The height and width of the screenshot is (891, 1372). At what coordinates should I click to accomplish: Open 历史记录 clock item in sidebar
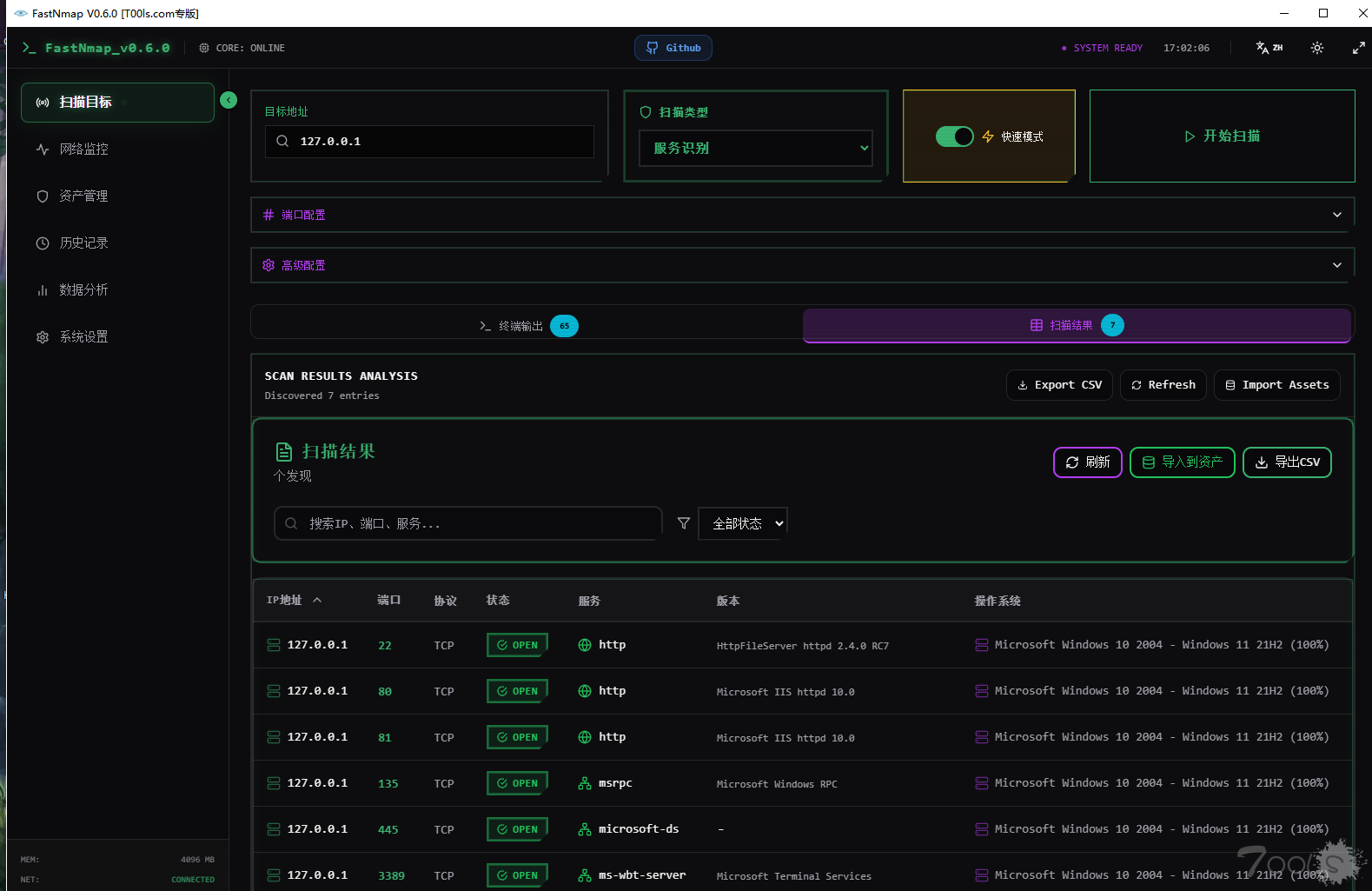[x=83, y=243]
